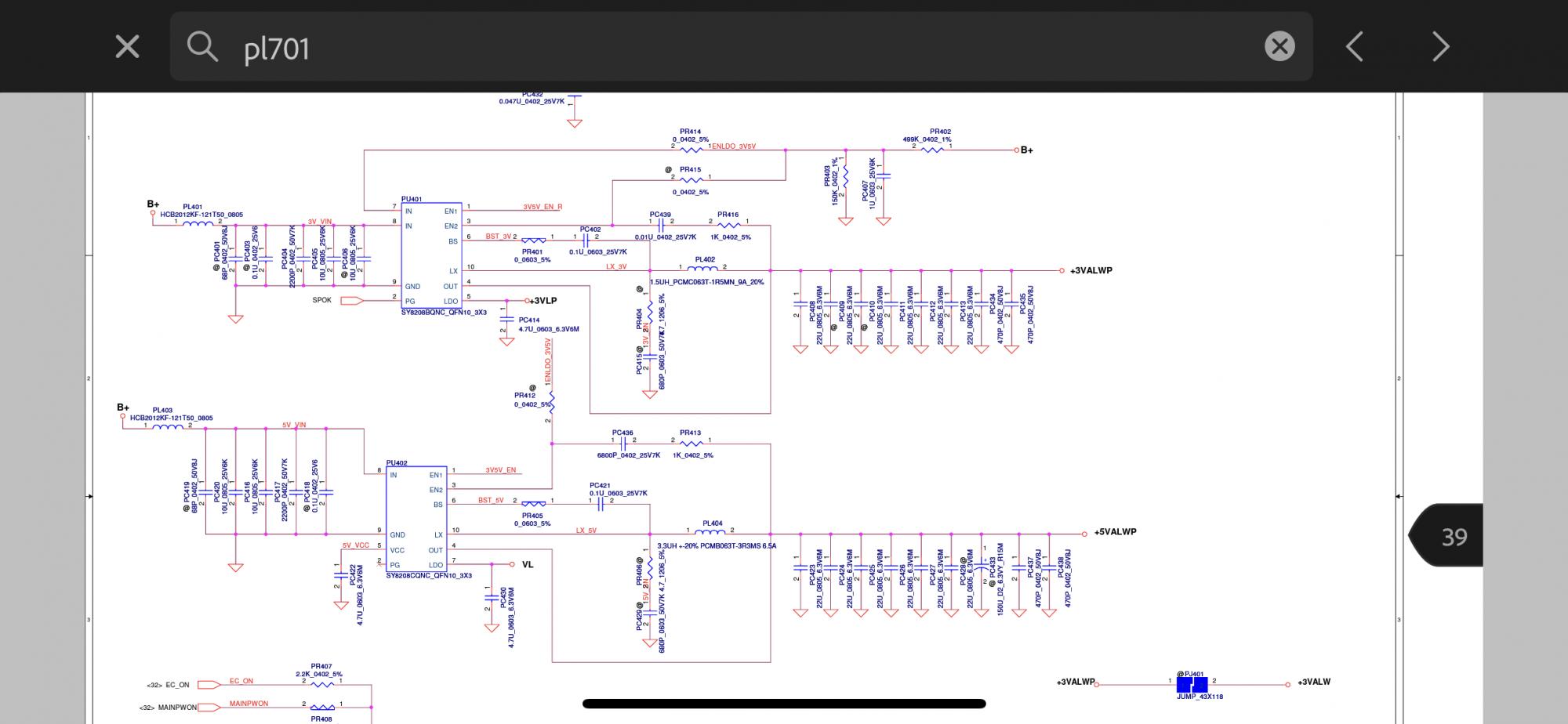
Task: Click the MAINPWON signal port
Action: pos(210,708)
